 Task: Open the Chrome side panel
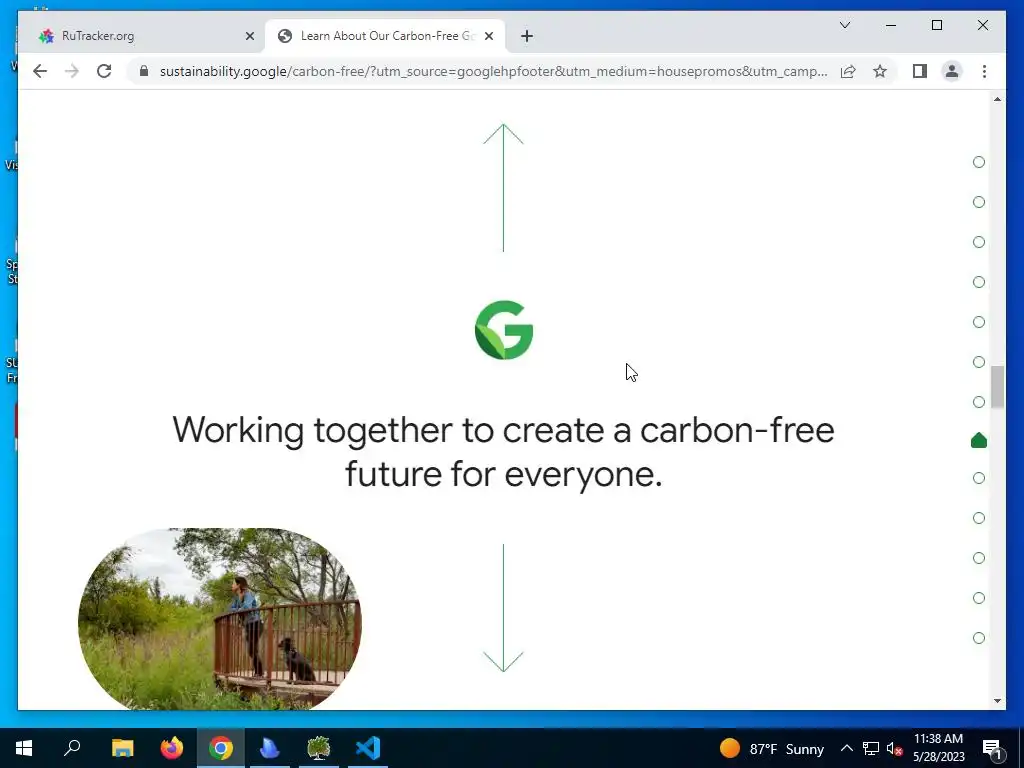tap(920, 71)
